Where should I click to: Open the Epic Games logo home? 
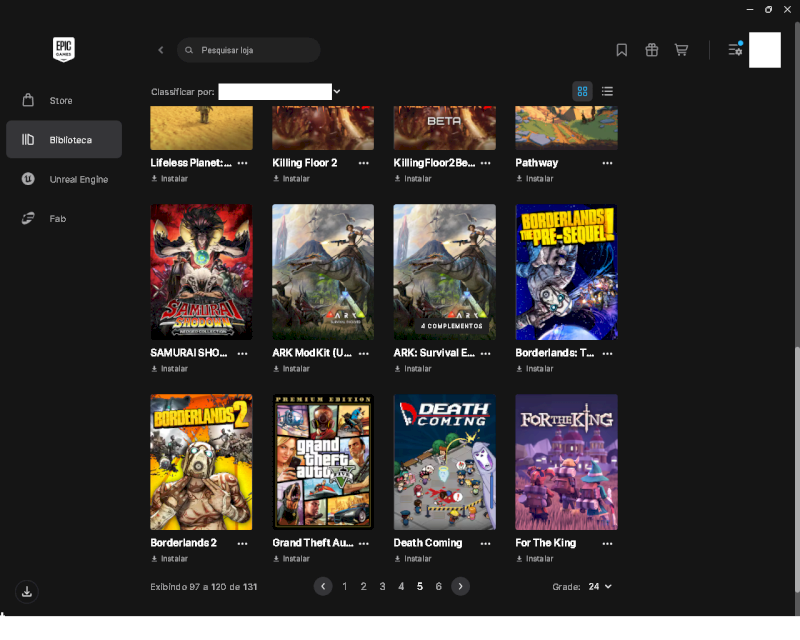(x=64, y=50)
